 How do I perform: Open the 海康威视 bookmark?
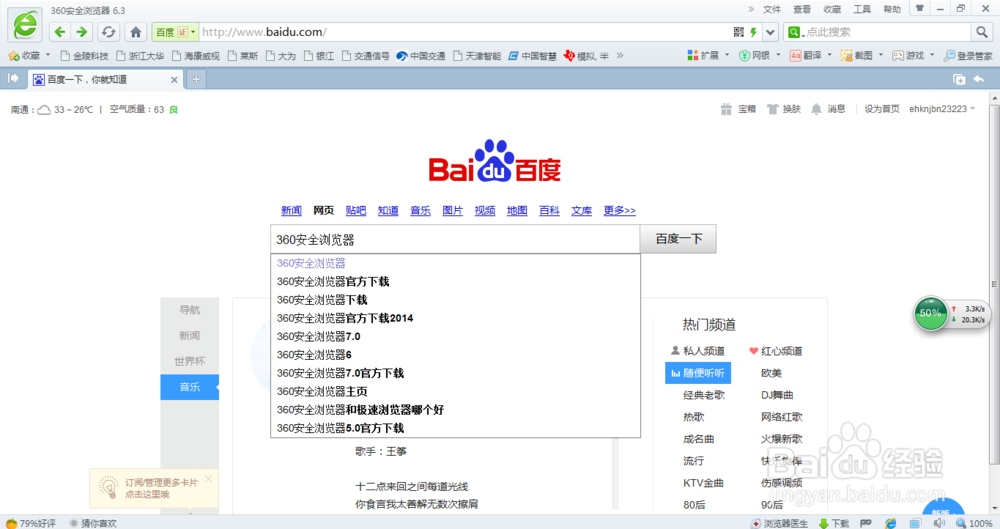(x=196, y=56)
